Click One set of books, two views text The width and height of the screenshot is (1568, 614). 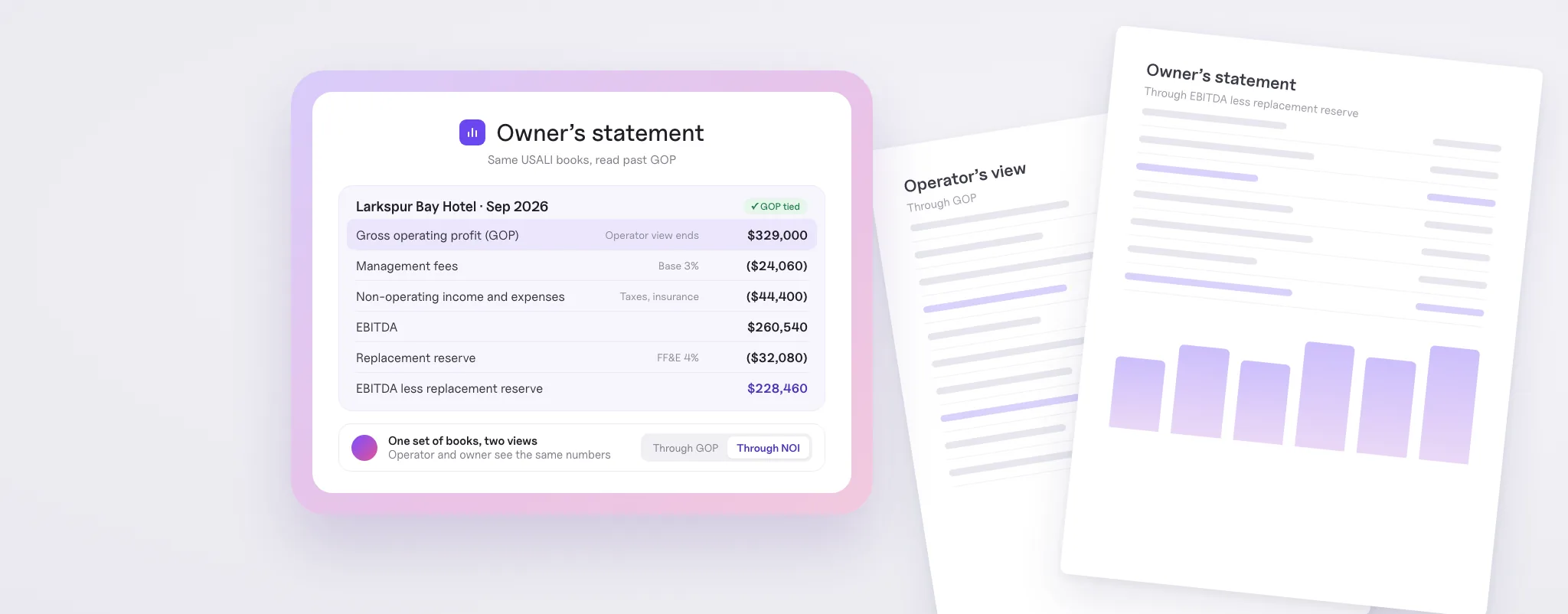coord(462,441)
